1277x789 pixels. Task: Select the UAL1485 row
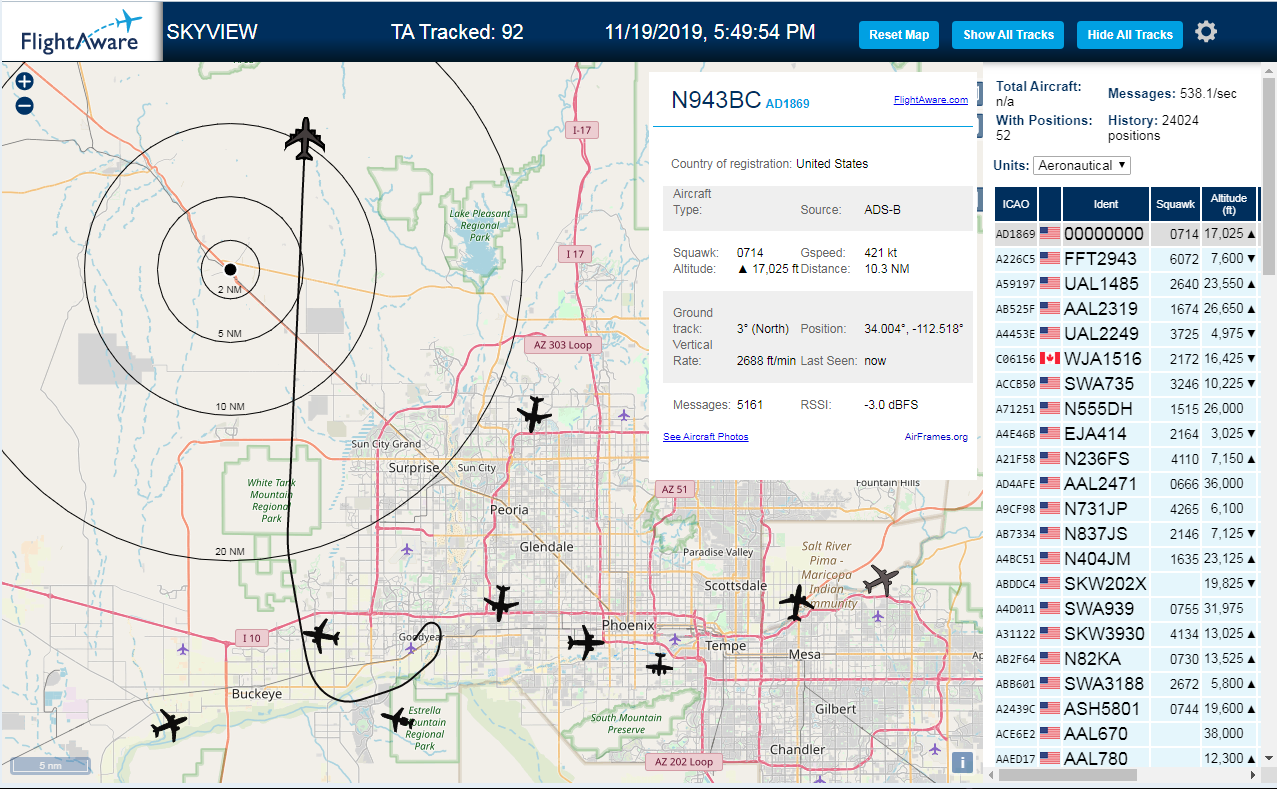click(x=1125, y=283)
